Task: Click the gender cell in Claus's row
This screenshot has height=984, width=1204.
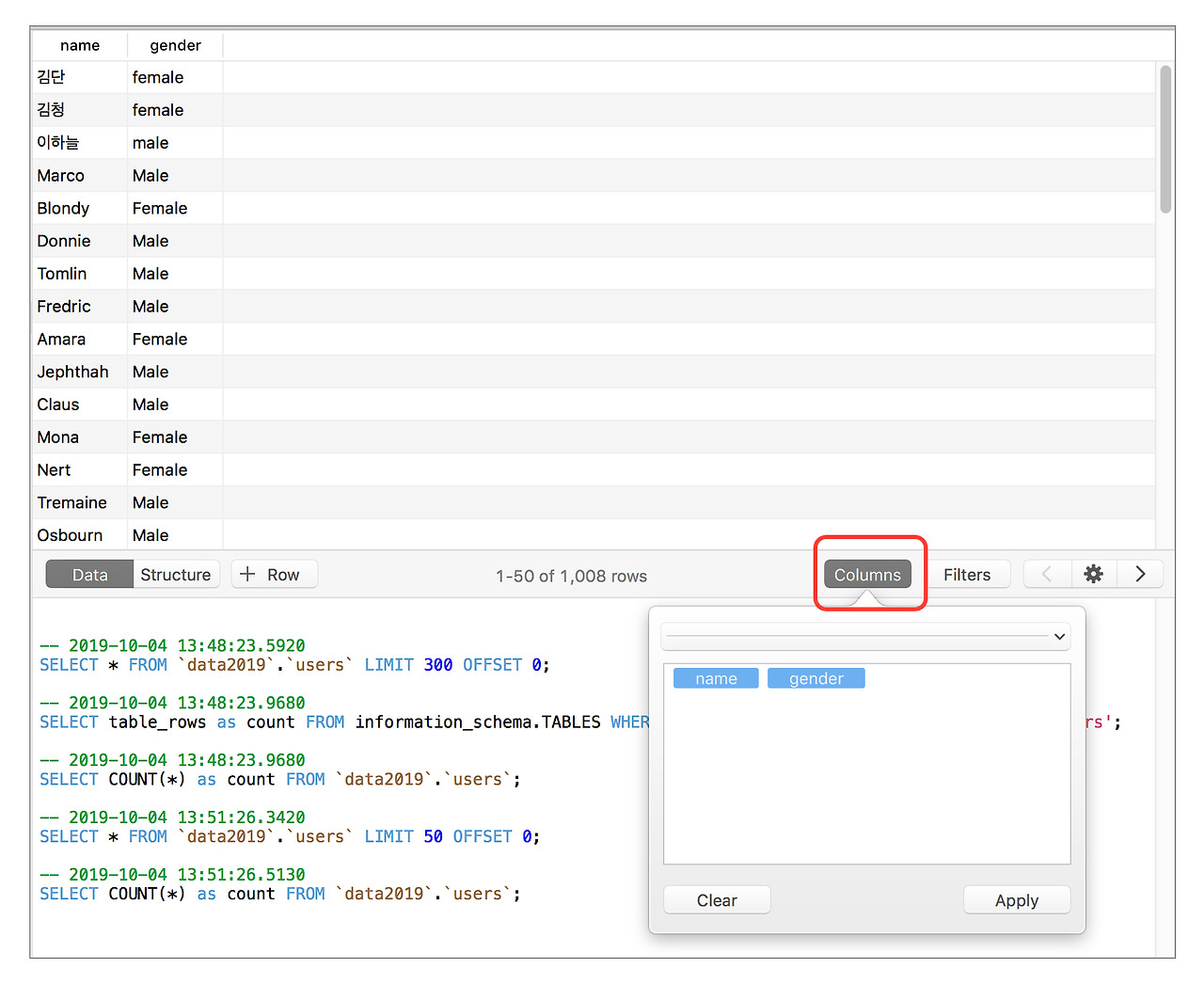Action: pyautogui.click(x=175, y=405)
